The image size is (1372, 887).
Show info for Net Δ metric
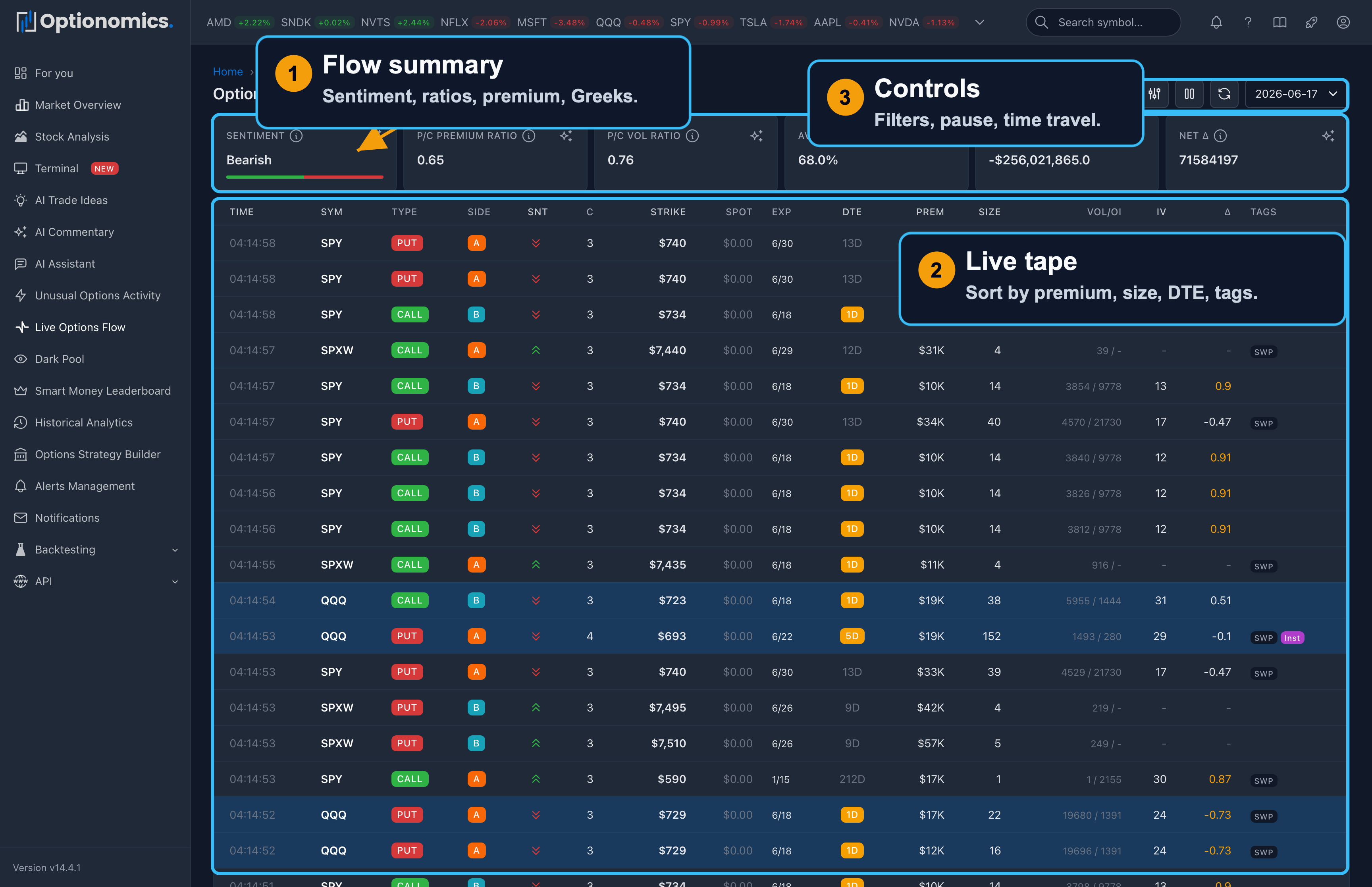(1220, 136)
